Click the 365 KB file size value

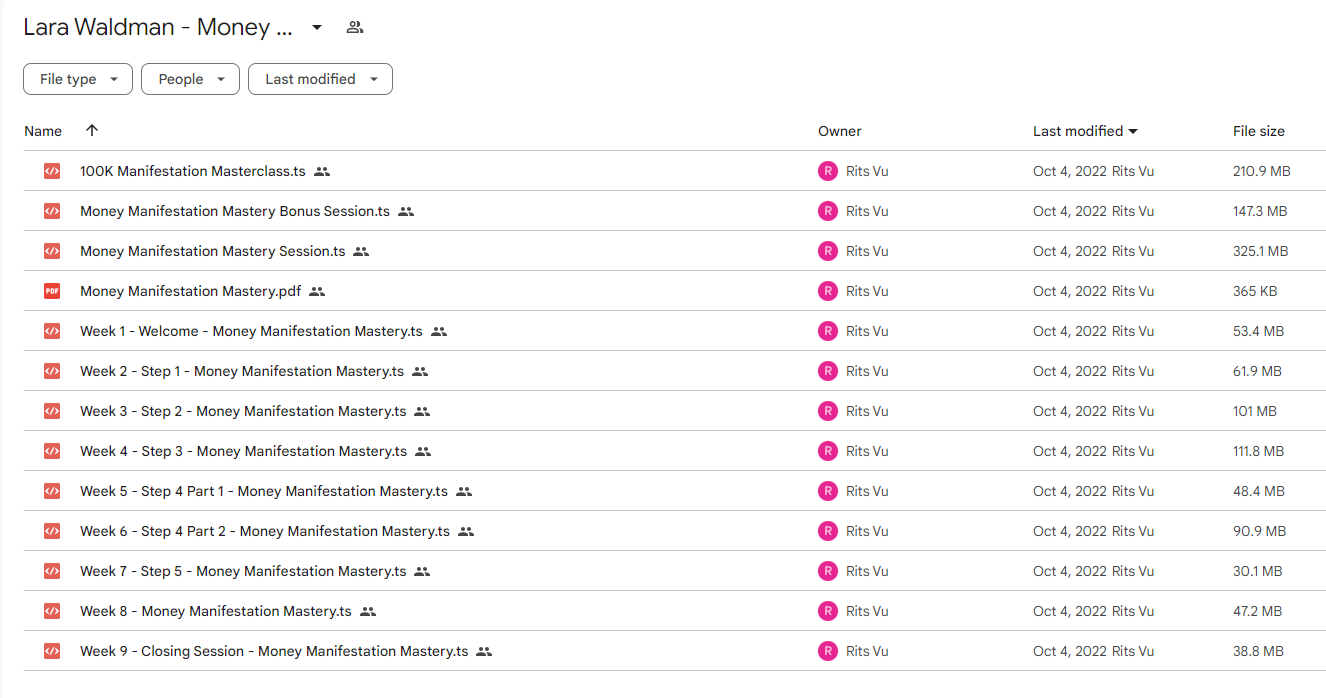(1254, 291)
